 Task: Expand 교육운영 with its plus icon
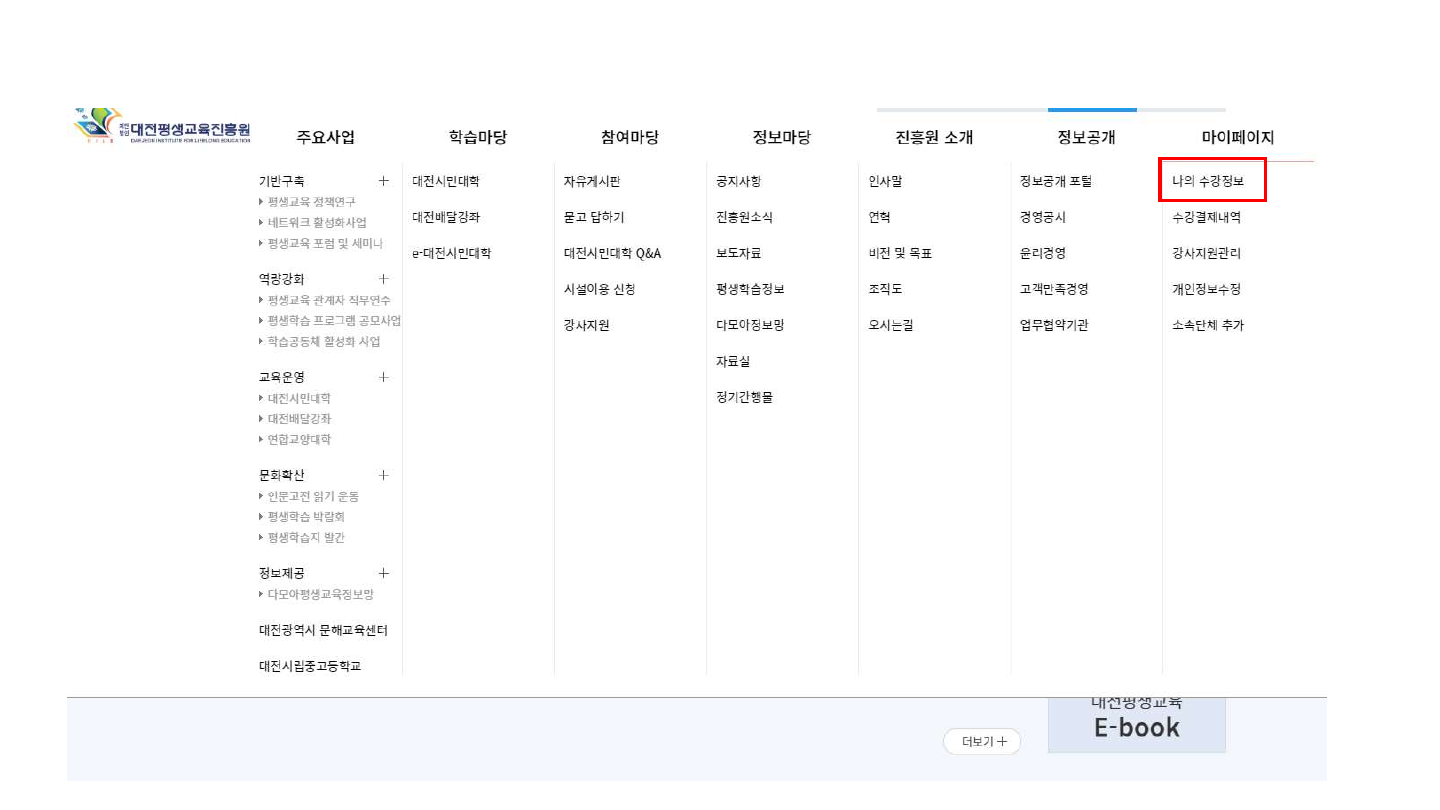click(383, 377)
